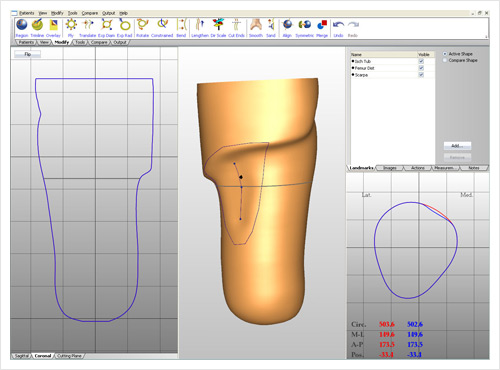Click the Flip button
The width and height of the screenshot is (500, 370).
click(x=28, y=54)
